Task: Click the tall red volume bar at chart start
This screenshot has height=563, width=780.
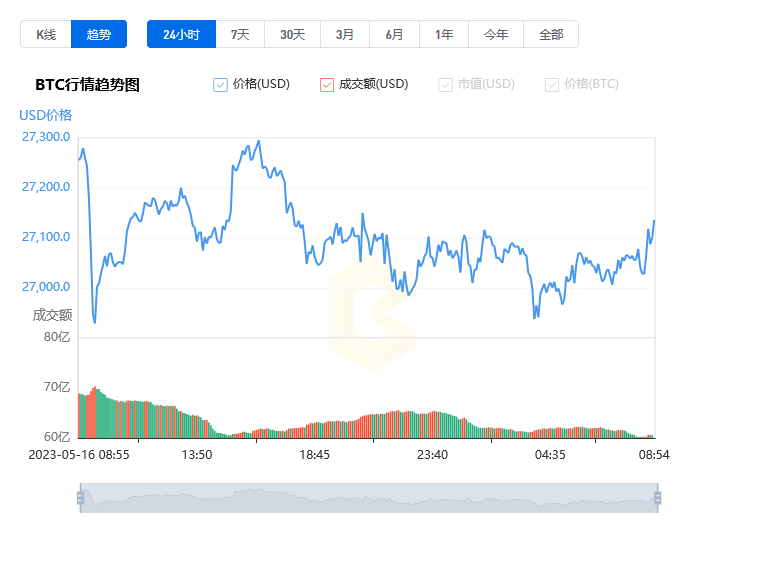Action: pos(94,412)
